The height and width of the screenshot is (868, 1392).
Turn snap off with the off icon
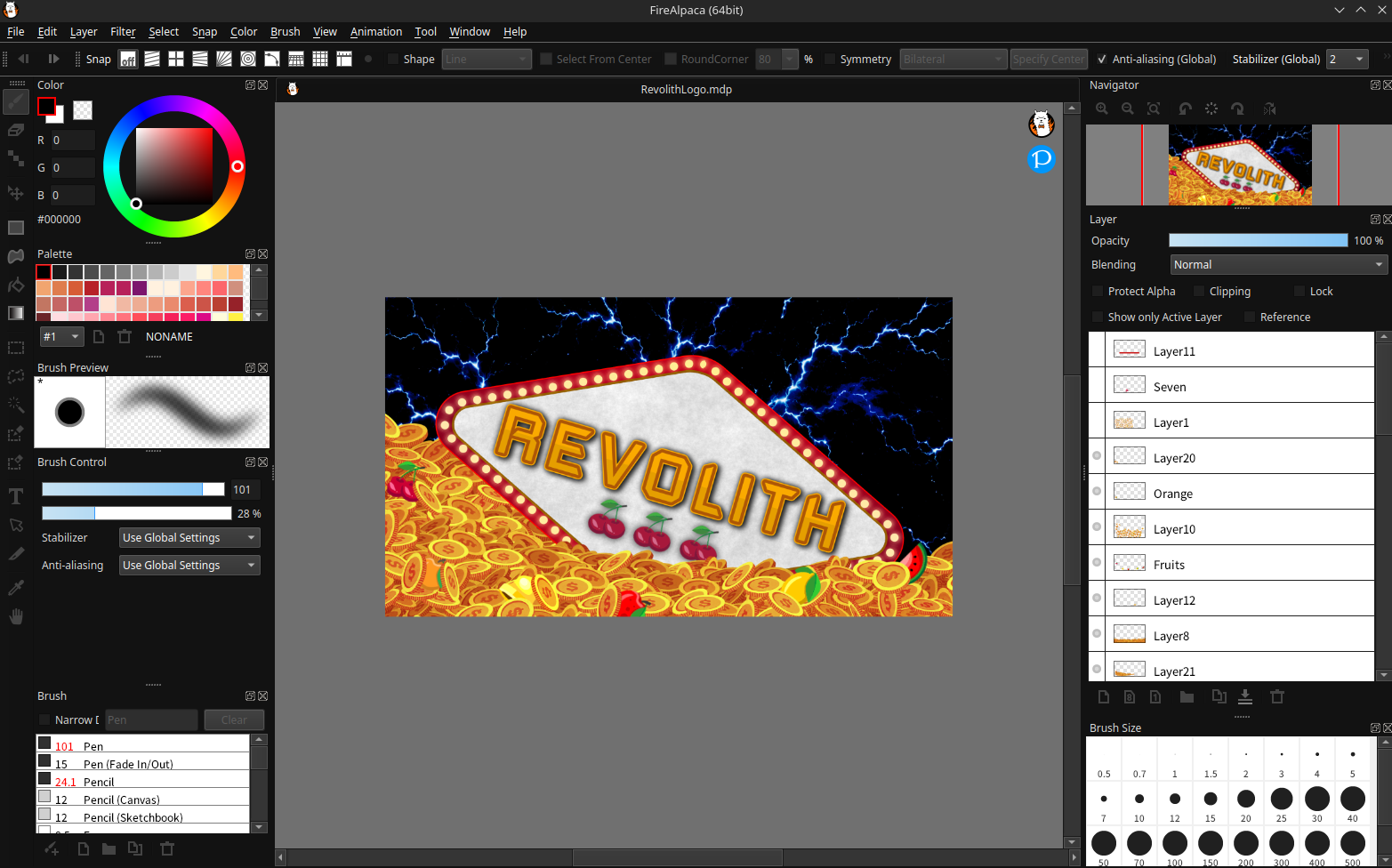coord(128,59)
